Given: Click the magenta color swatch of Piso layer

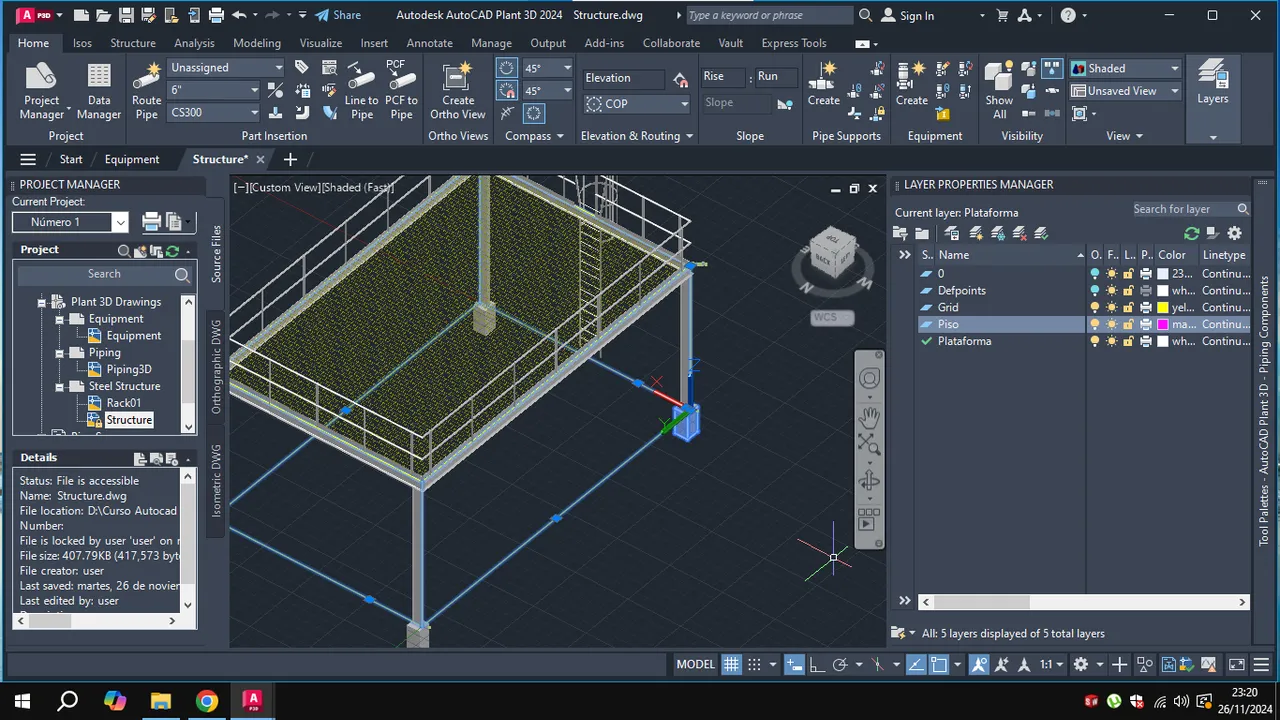Looking at the screenshot, I should tap(1162, 324).
